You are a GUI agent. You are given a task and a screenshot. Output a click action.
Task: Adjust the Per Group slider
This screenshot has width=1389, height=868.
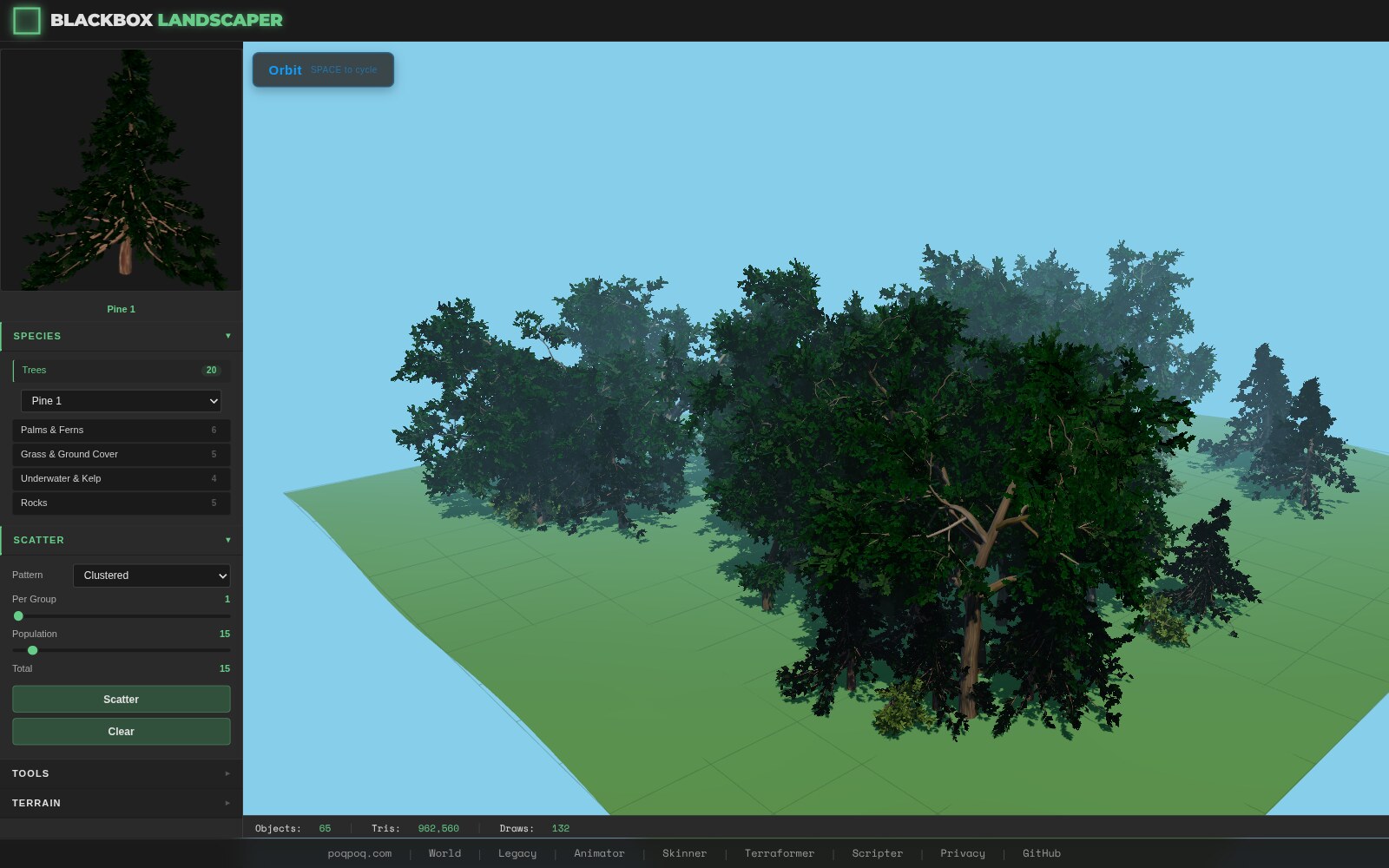122,615
